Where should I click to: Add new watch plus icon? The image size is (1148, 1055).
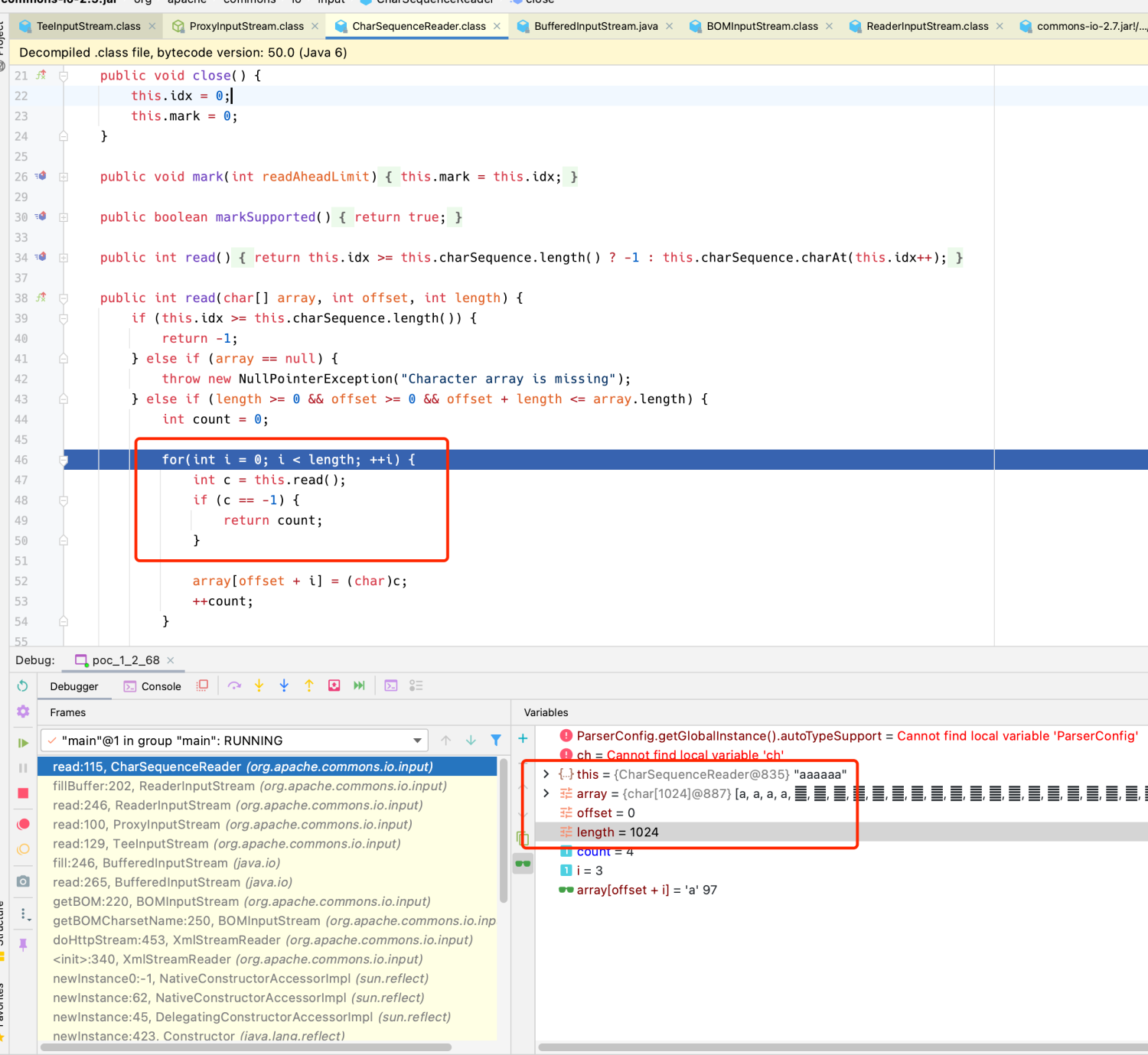pos(523,738)
